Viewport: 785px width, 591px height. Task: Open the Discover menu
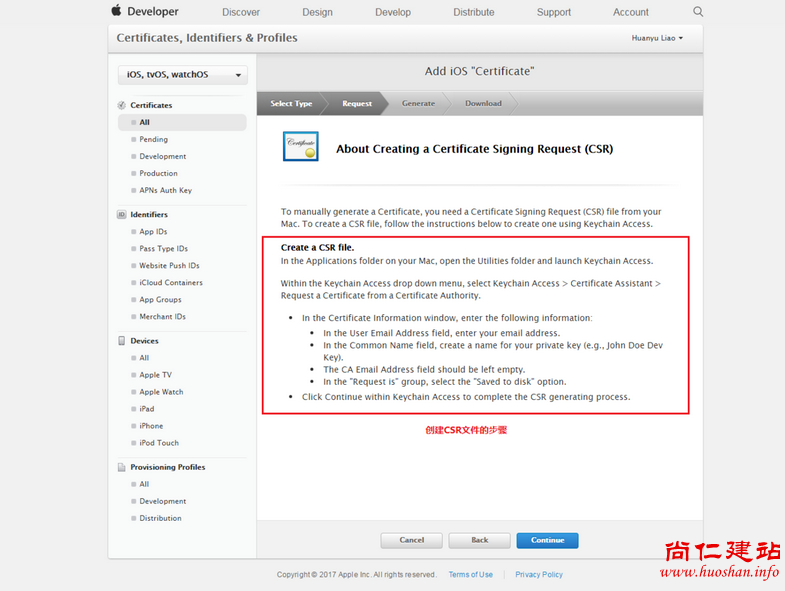pyautogui.click(x=241, y=12)
